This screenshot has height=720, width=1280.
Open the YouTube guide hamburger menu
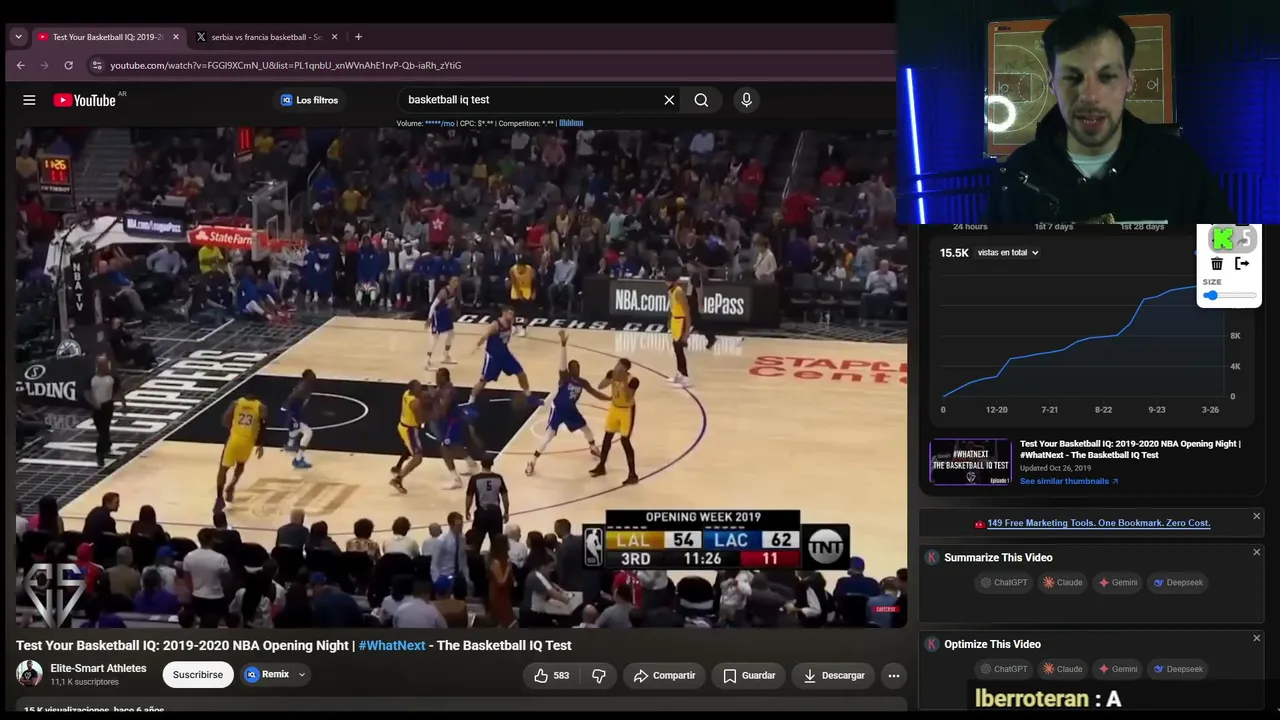29,100
